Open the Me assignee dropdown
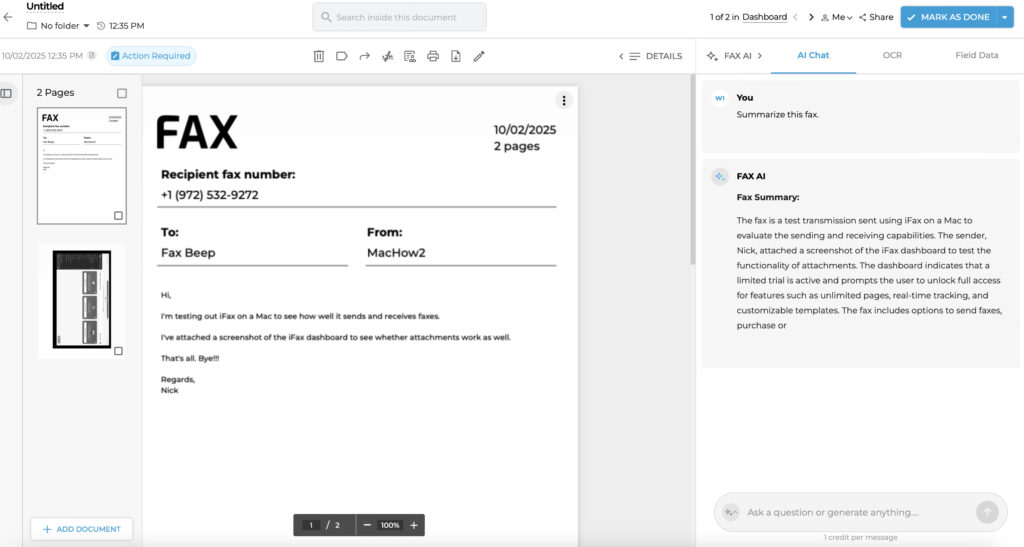Screen dimensions: 1024x547 tap(837, 17)
